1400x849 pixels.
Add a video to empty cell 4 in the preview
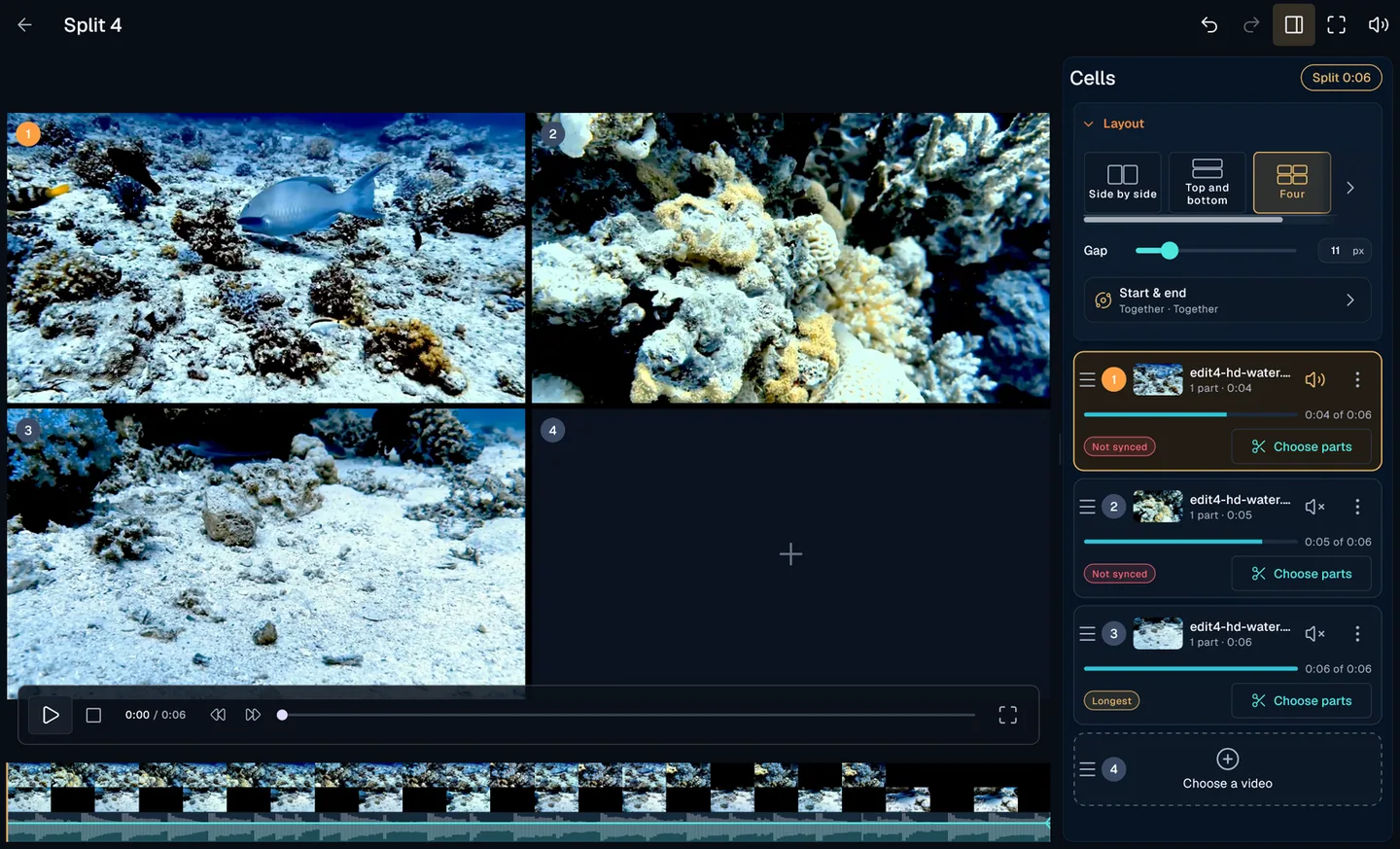[790, 554]
